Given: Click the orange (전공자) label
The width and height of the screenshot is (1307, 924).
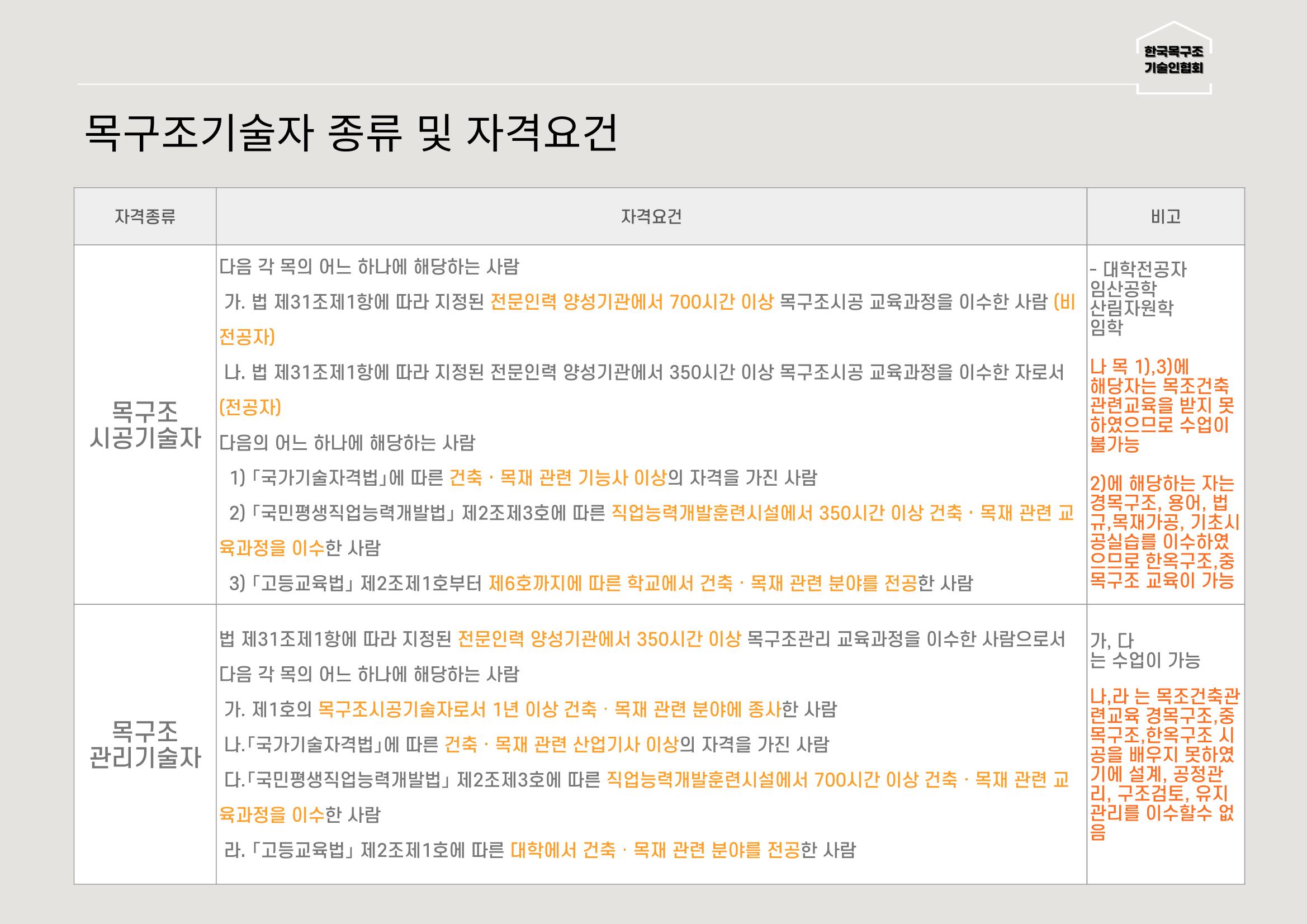Looking at the screenshot, I should pyautogui.click(x=250, y=407).
